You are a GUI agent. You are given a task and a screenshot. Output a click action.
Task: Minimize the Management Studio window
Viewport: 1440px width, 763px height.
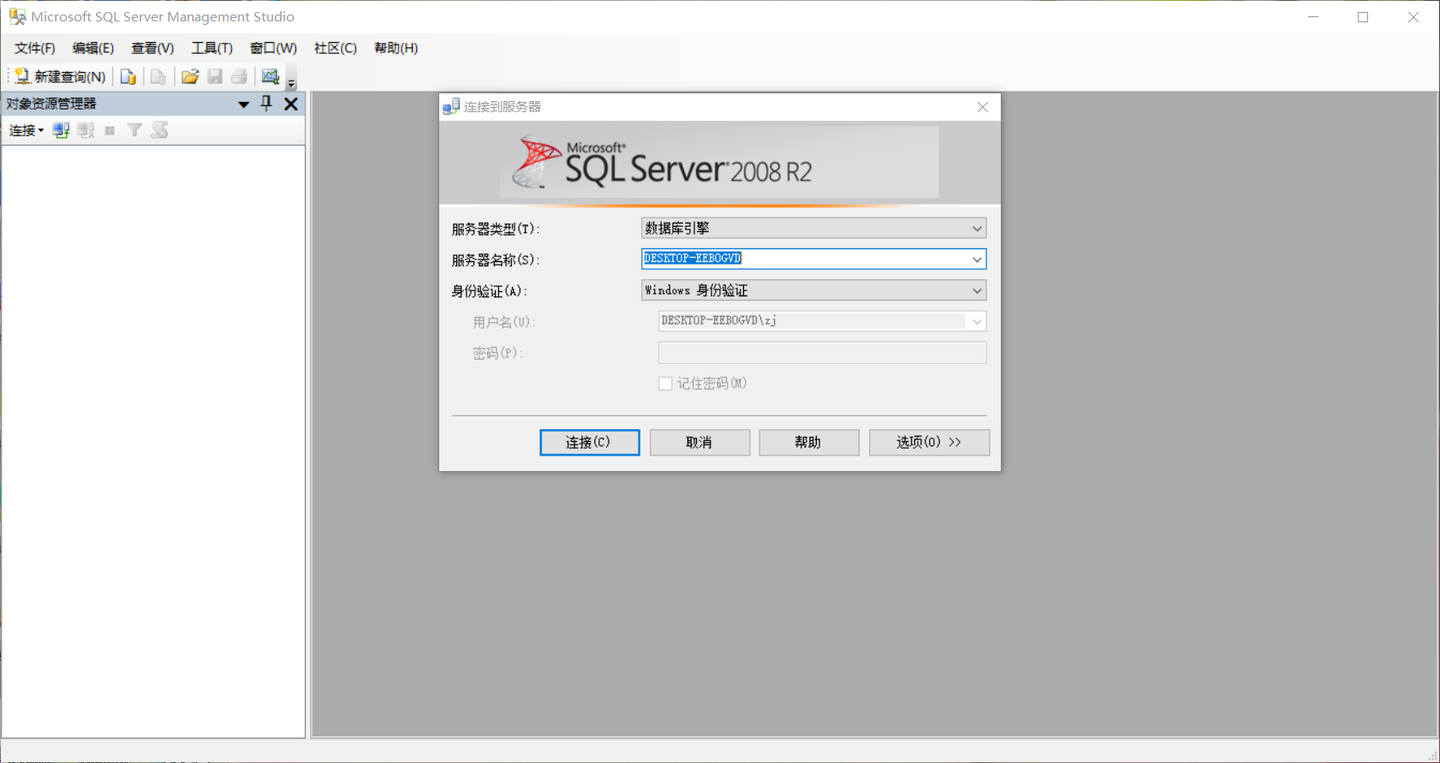[x=1314, y=17]
